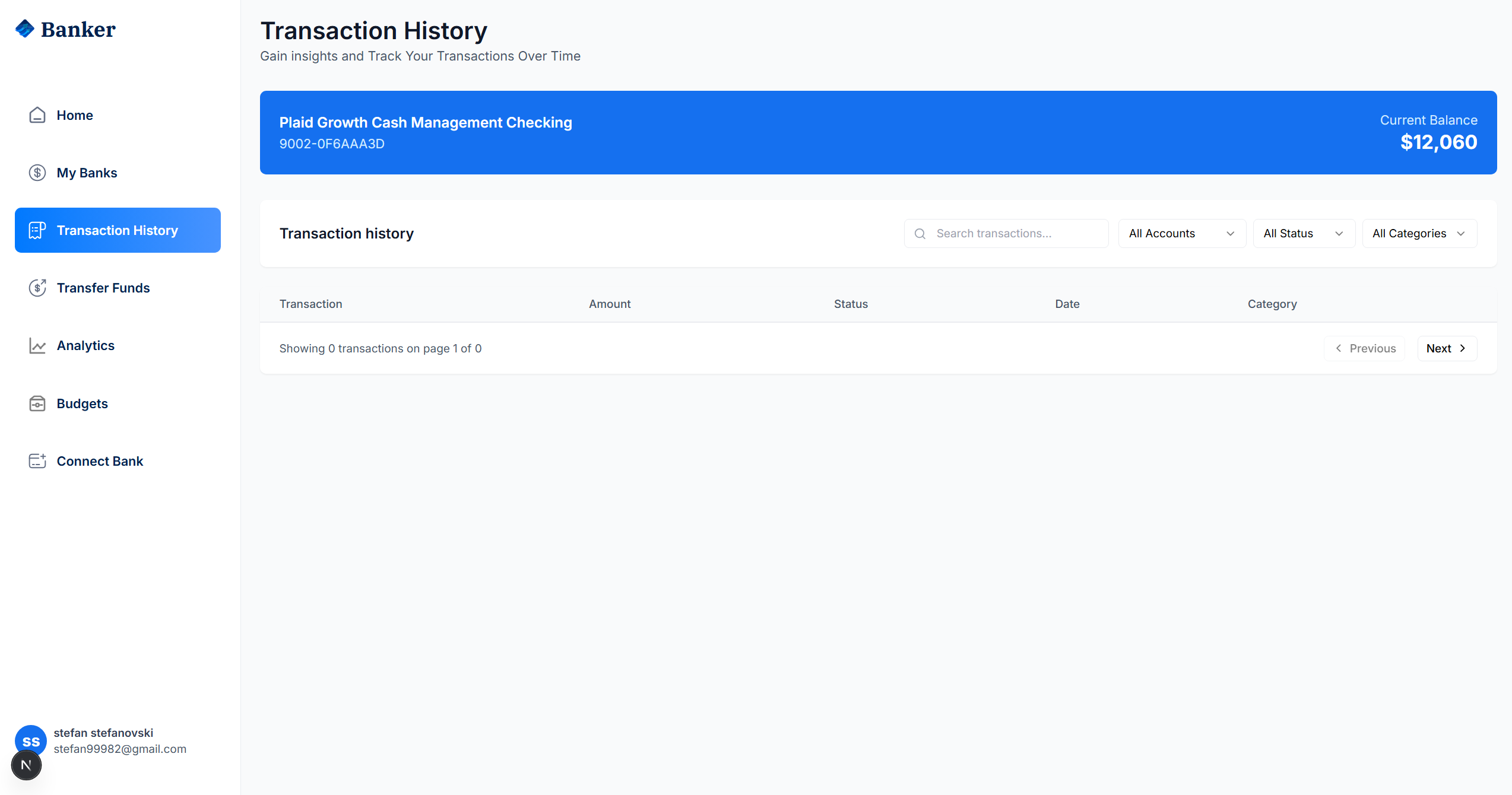This screenshot has width=1512, height=795.
Task: Click the Home house icon
Action: coord(37,115)
